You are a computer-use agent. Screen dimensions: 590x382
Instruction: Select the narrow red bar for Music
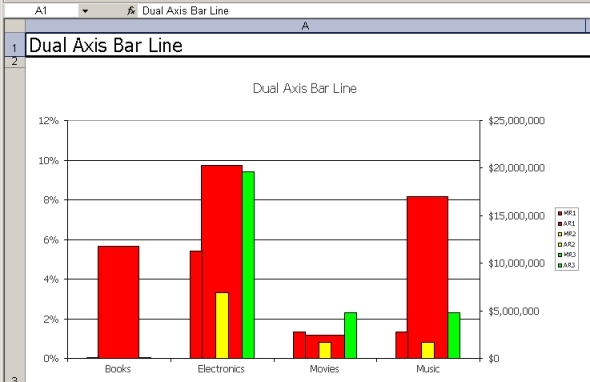[401, 345]
